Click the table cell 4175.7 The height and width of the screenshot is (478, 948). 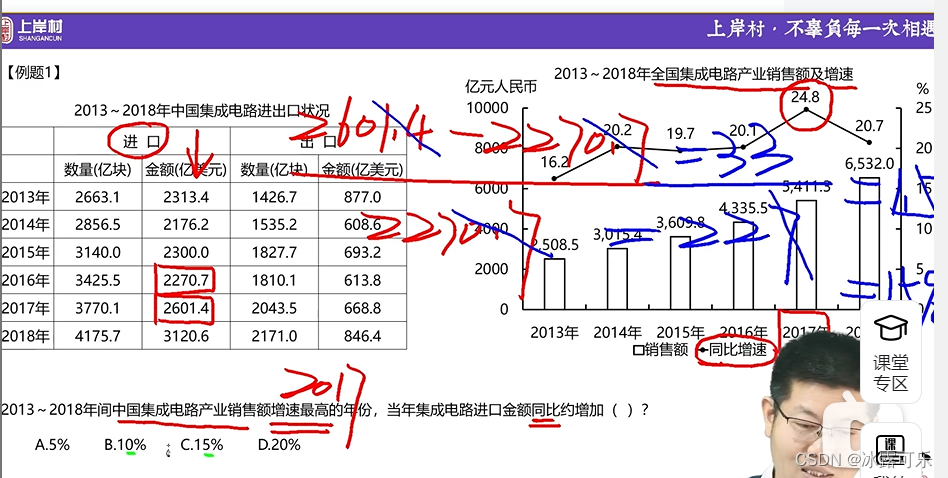(98, 336)
